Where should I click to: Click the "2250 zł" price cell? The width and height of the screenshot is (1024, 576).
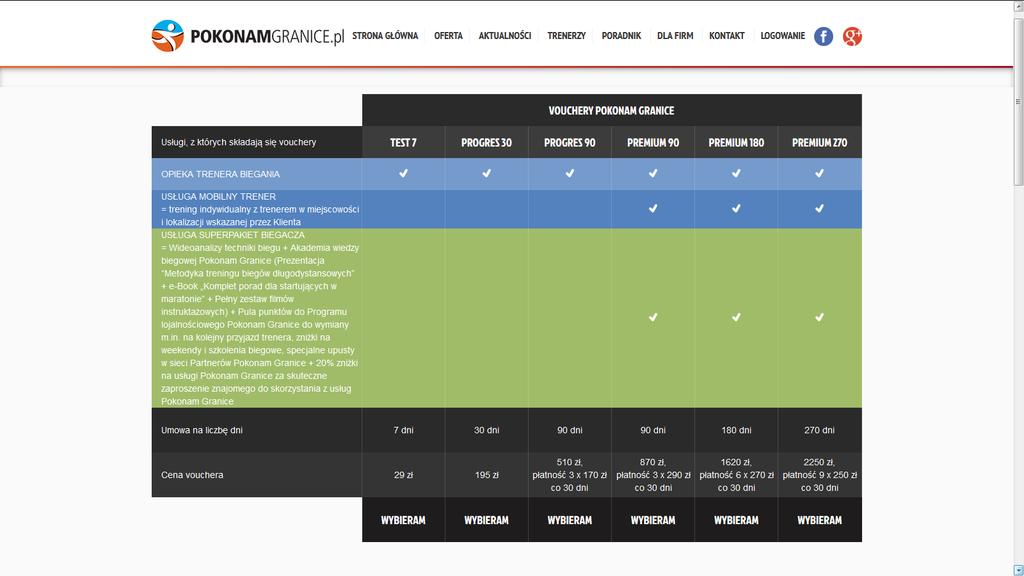point(820,475)
